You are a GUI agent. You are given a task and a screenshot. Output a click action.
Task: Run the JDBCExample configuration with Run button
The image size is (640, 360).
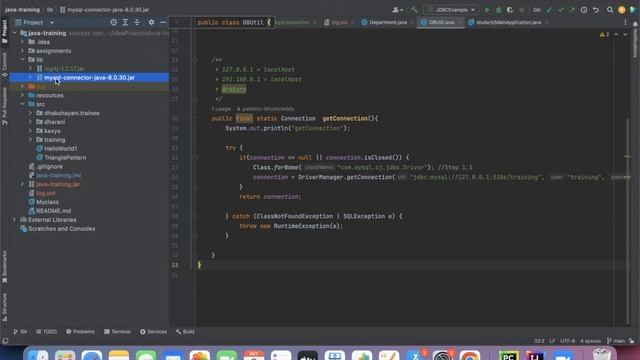[487, 10]
